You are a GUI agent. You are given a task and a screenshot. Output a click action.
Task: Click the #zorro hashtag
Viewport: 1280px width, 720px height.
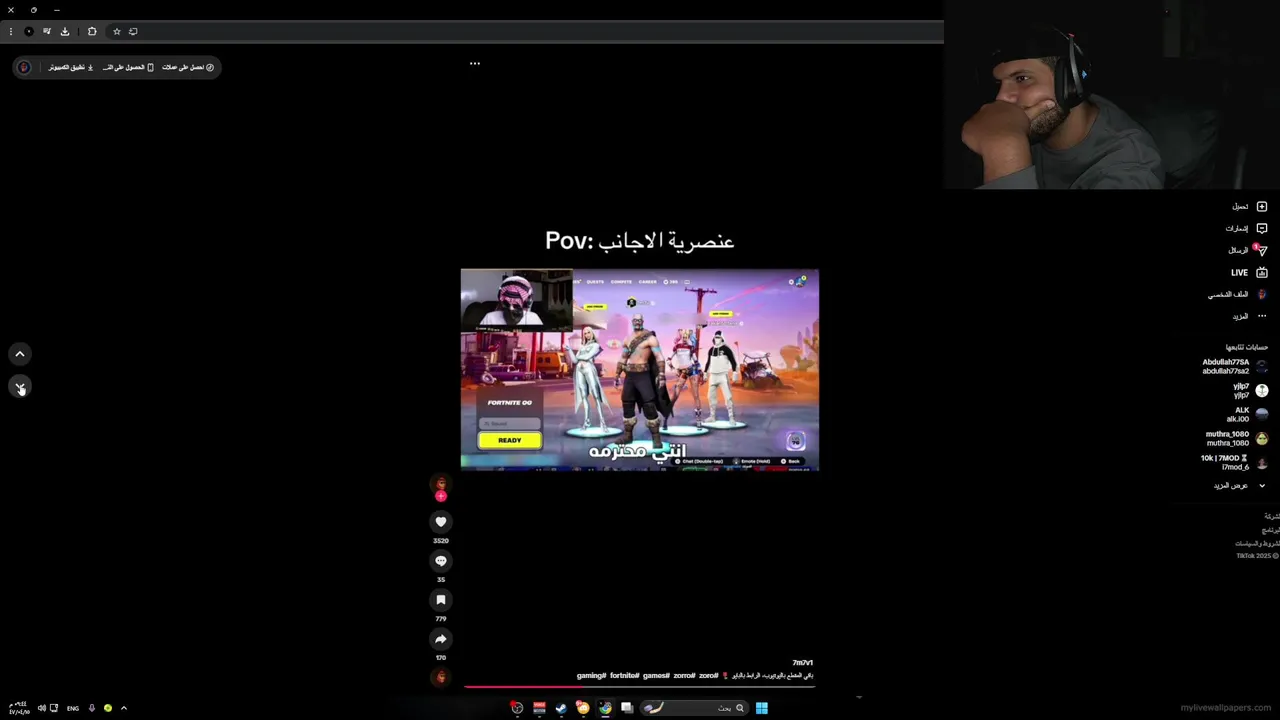tap(684, 676)
